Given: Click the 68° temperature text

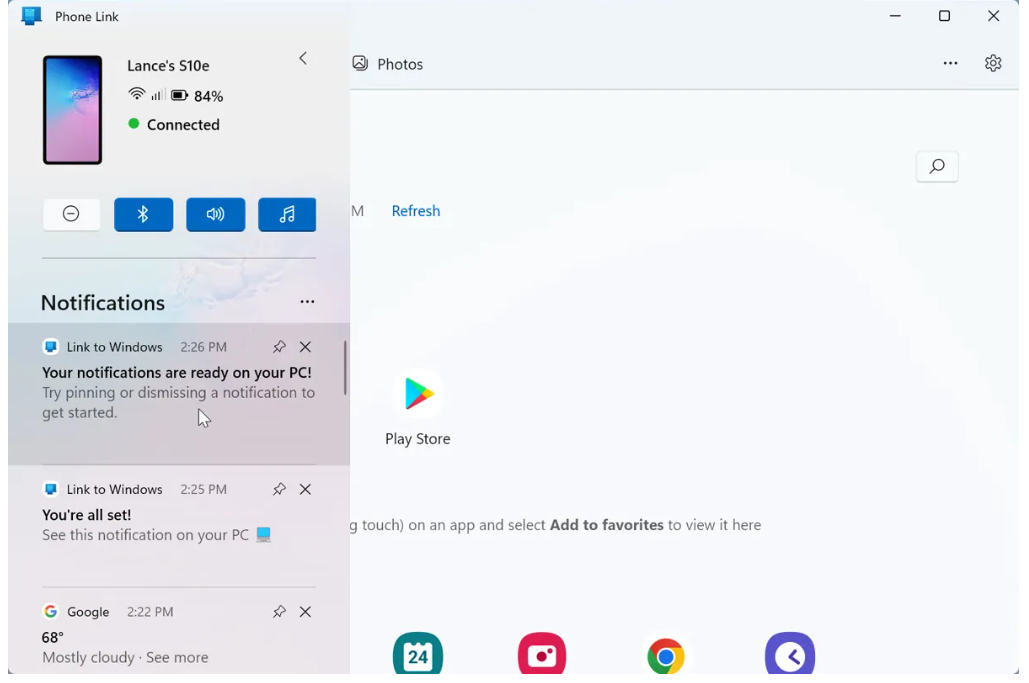Looking at the screenshot, I should (x=52, y=638).
